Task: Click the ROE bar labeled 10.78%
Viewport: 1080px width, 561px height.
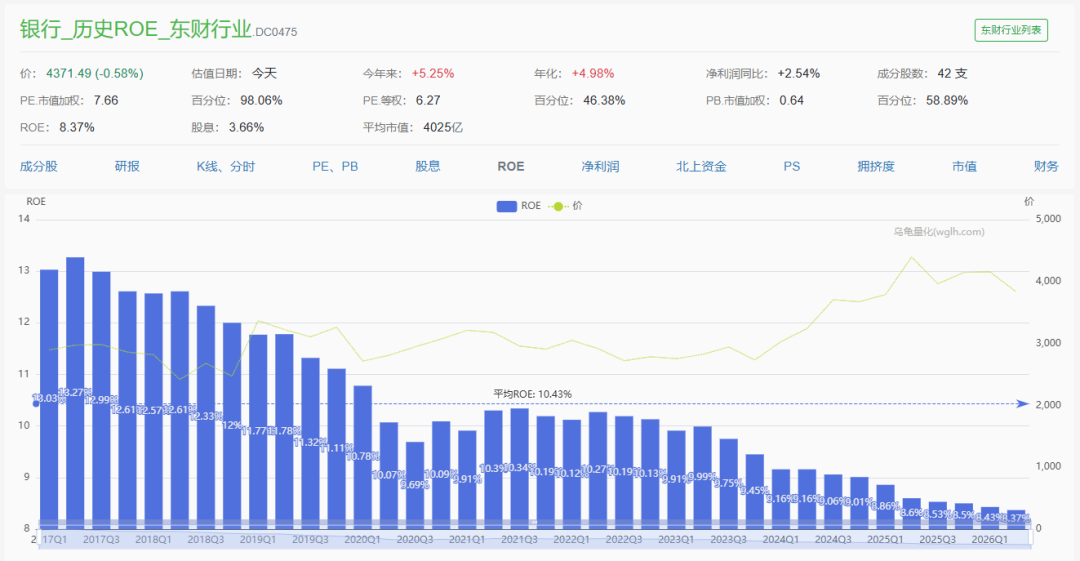Action: [x=363, y=457]
